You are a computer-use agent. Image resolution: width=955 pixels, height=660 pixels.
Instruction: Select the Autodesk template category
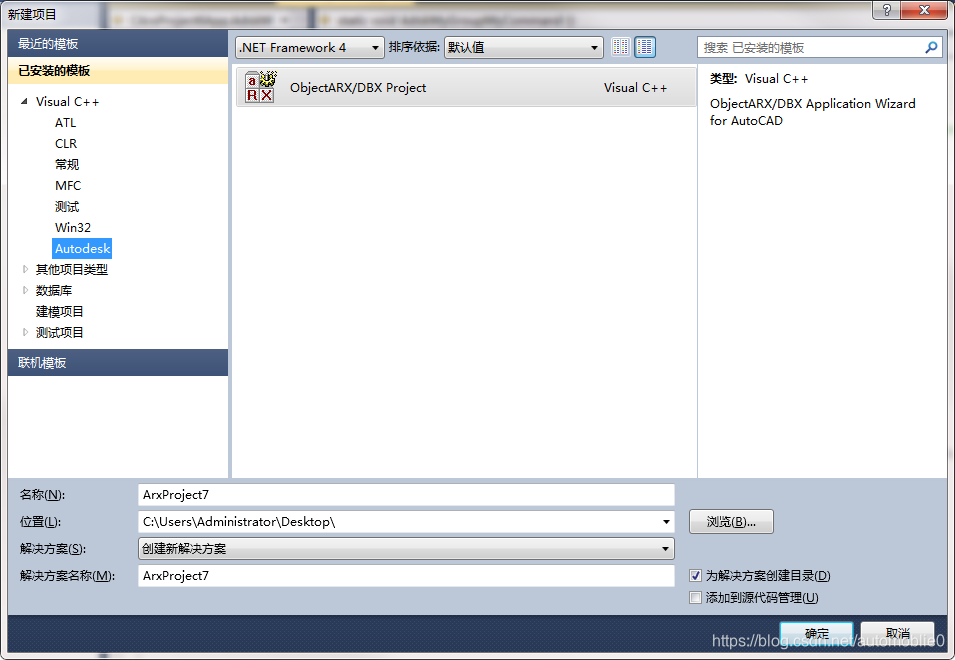pyautogui.click(x=82, y=248)
